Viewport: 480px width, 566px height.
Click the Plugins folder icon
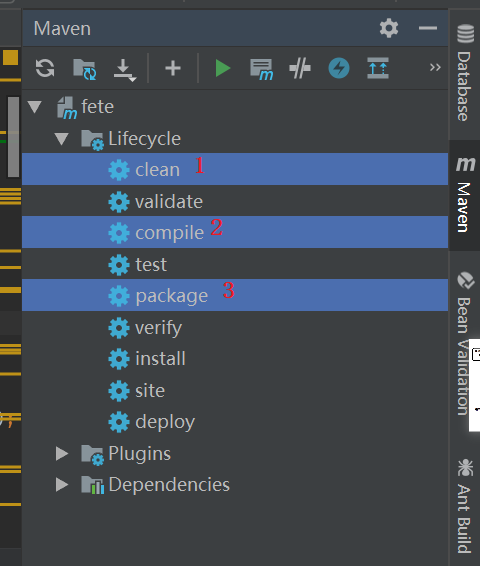click(92, 455)
